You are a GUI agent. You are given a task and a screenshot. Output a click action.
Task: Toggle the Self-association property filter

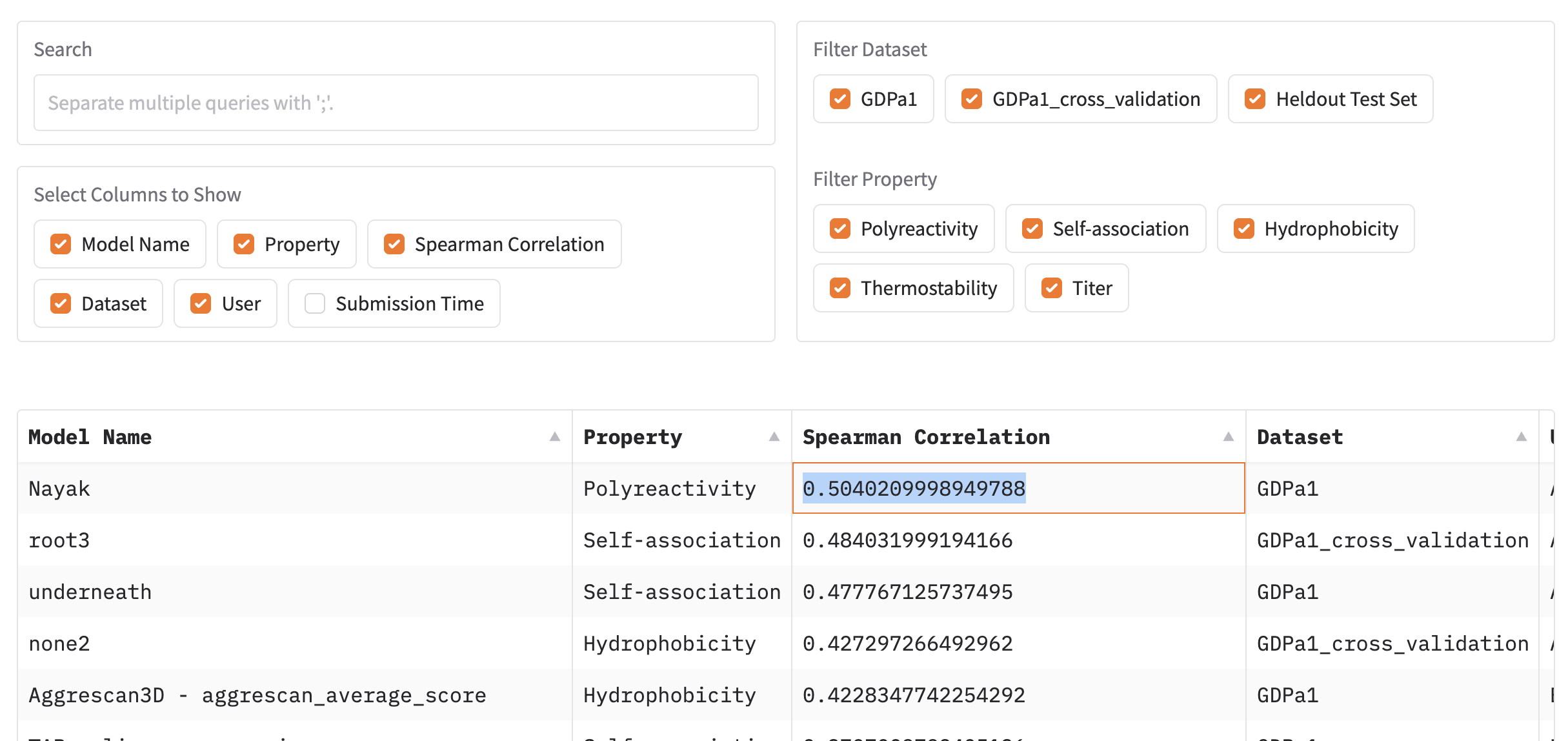click(1032, 228)
